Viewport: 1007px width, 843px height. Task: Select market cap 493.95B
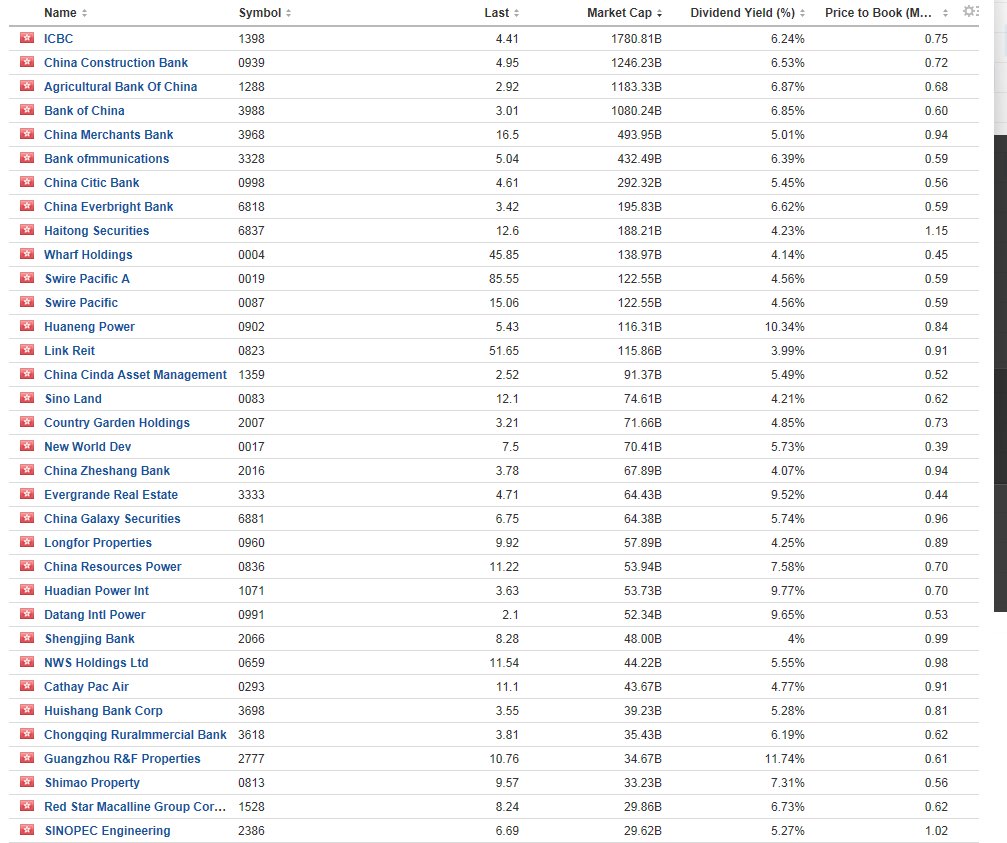pyautogui.click(x=640, y=134)
